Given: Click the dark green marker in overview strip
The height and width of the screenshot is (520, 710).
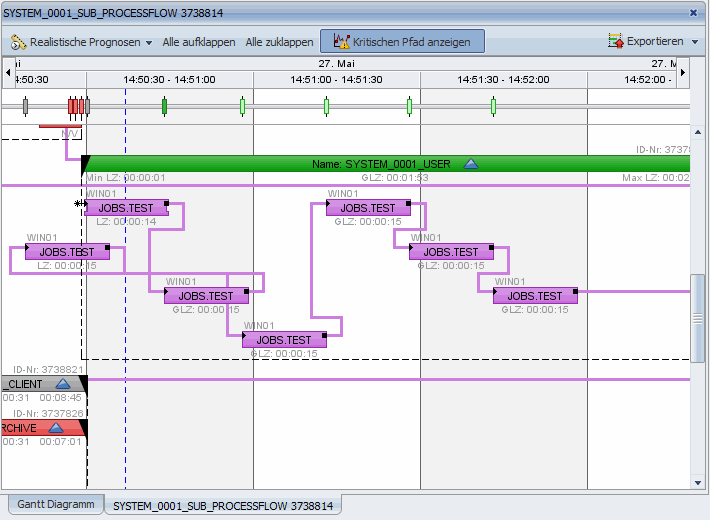Looking at the screenshot, I should tap(164, 106).
